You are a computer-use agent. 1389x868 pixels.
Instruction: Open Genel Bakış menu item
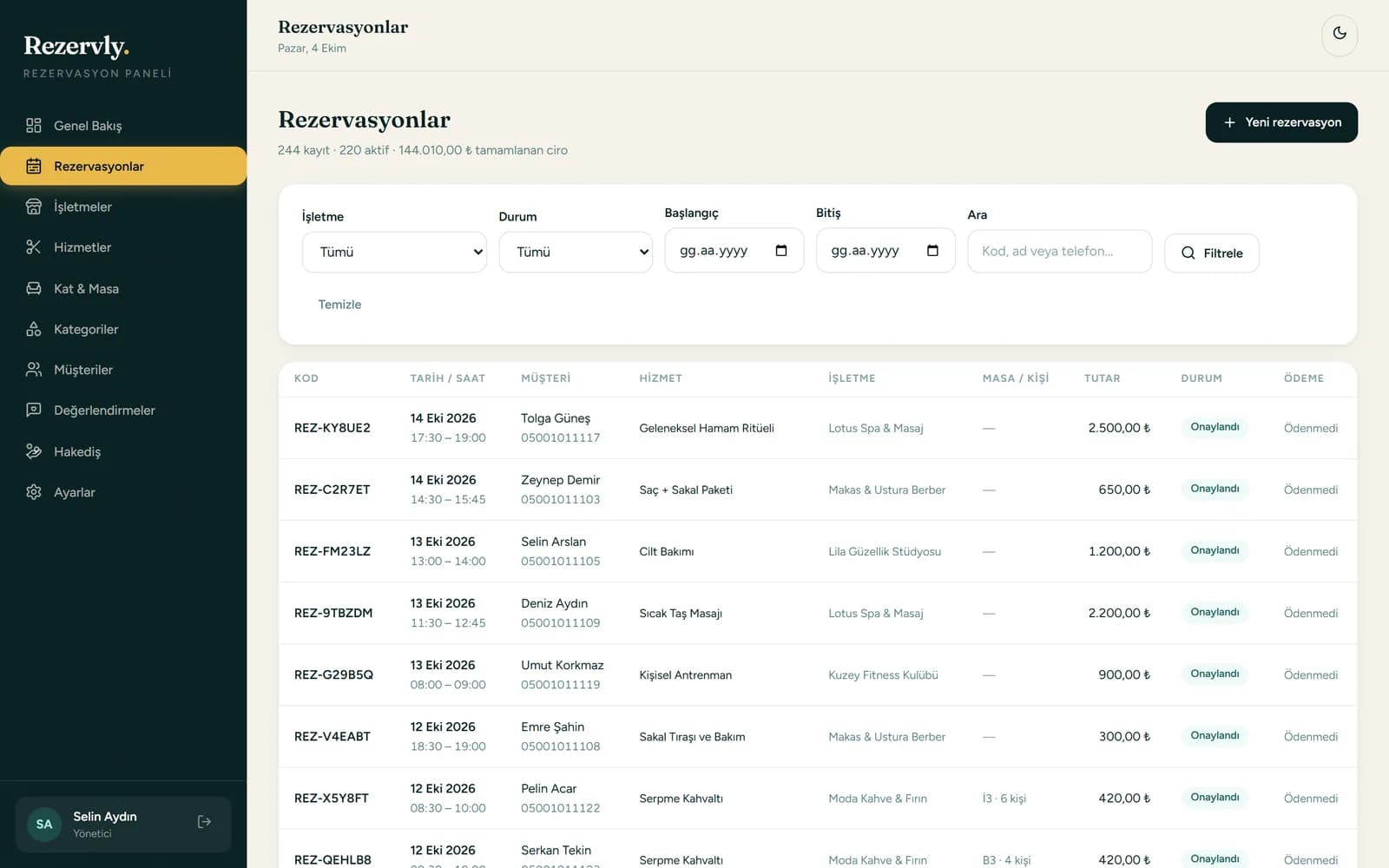pos(123,125)
